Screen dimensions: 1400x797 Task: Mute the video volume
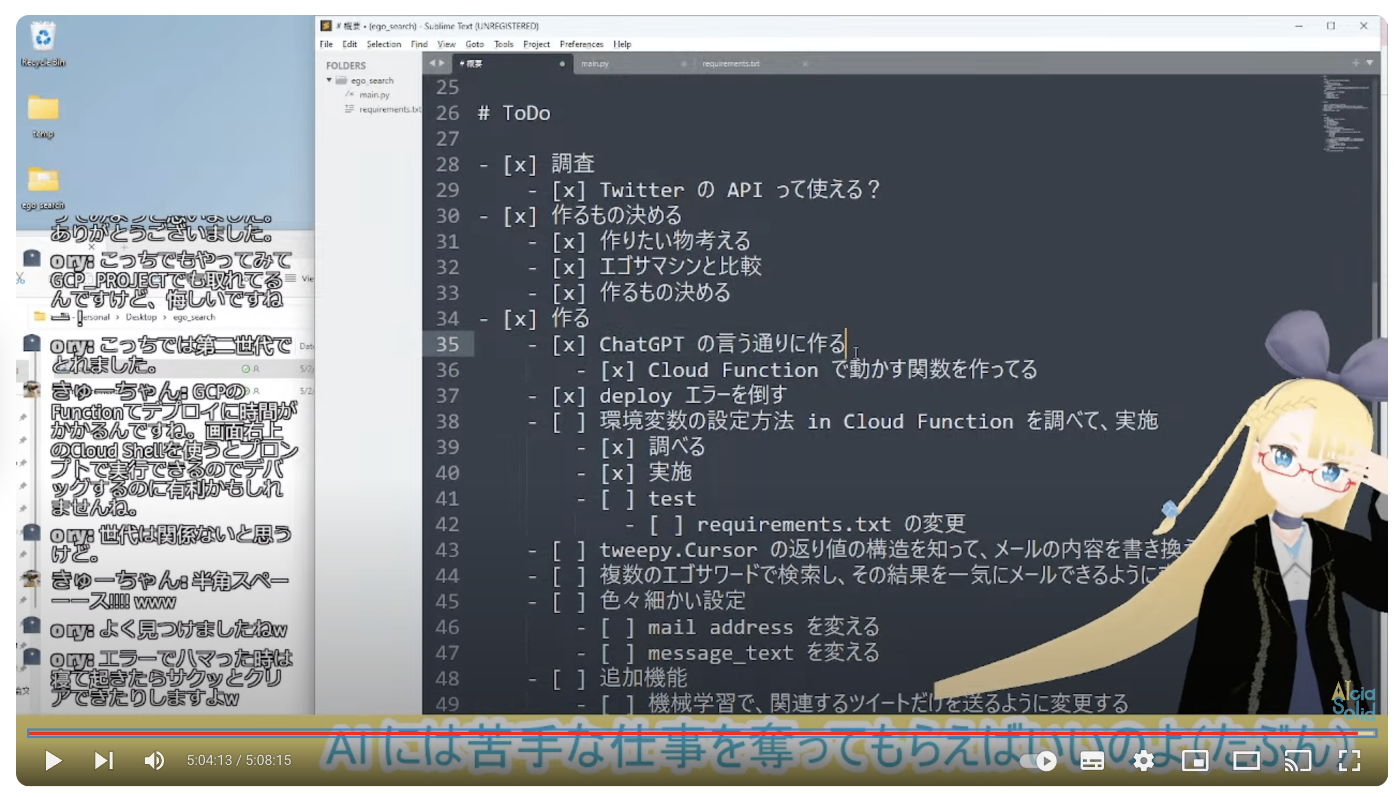point(154,760)
